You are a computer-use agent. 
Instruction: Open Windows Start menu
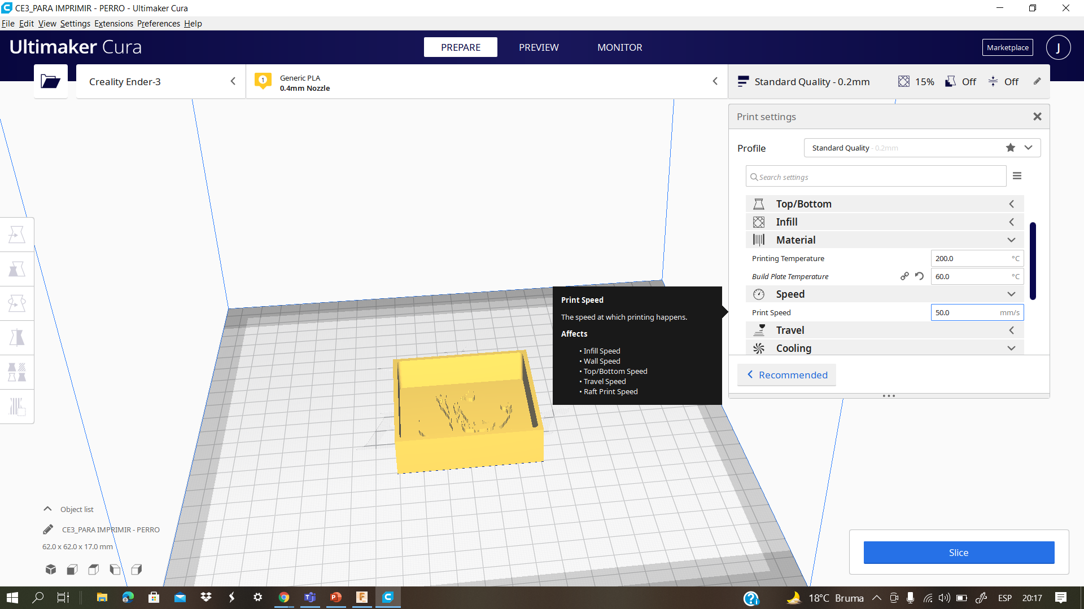pyautogui.click(x=12, y=597)
